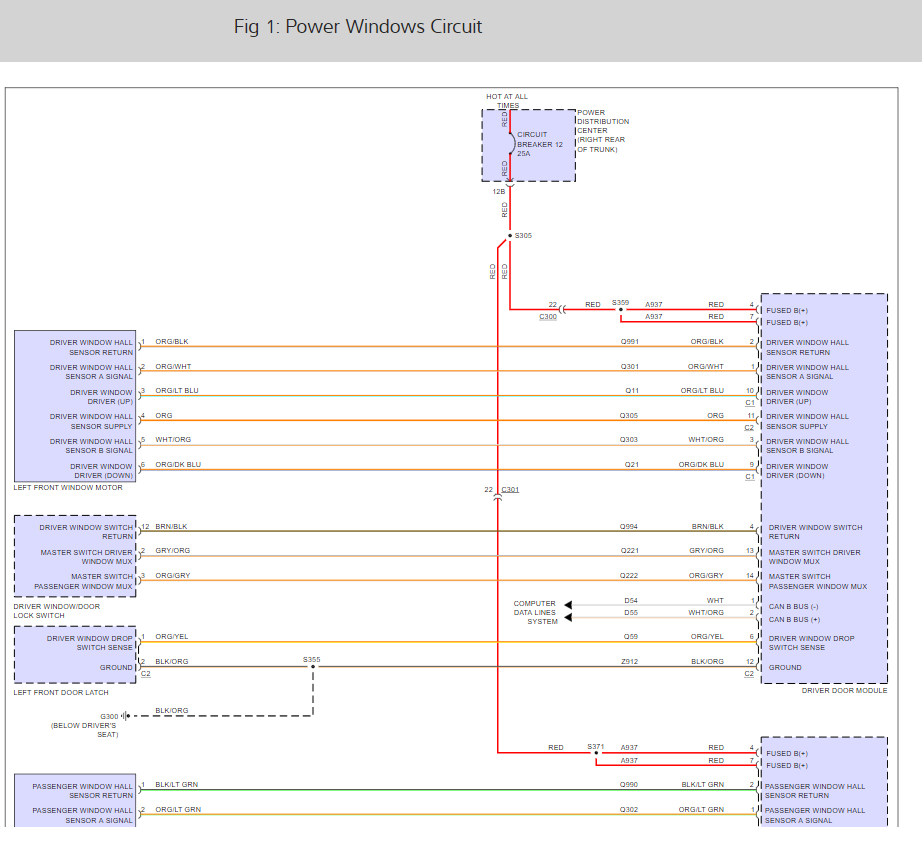Click the Driver Door Module label
922x851 pixels.
tap(844, 690)
